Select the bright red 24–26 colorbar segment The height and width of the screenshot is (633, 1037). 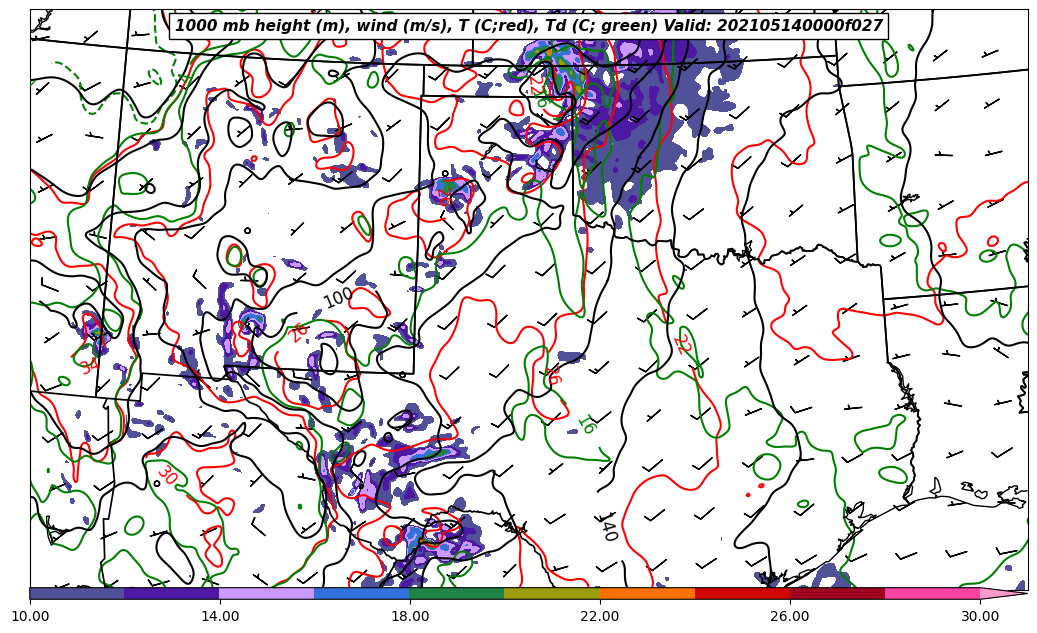coord(742,593)
